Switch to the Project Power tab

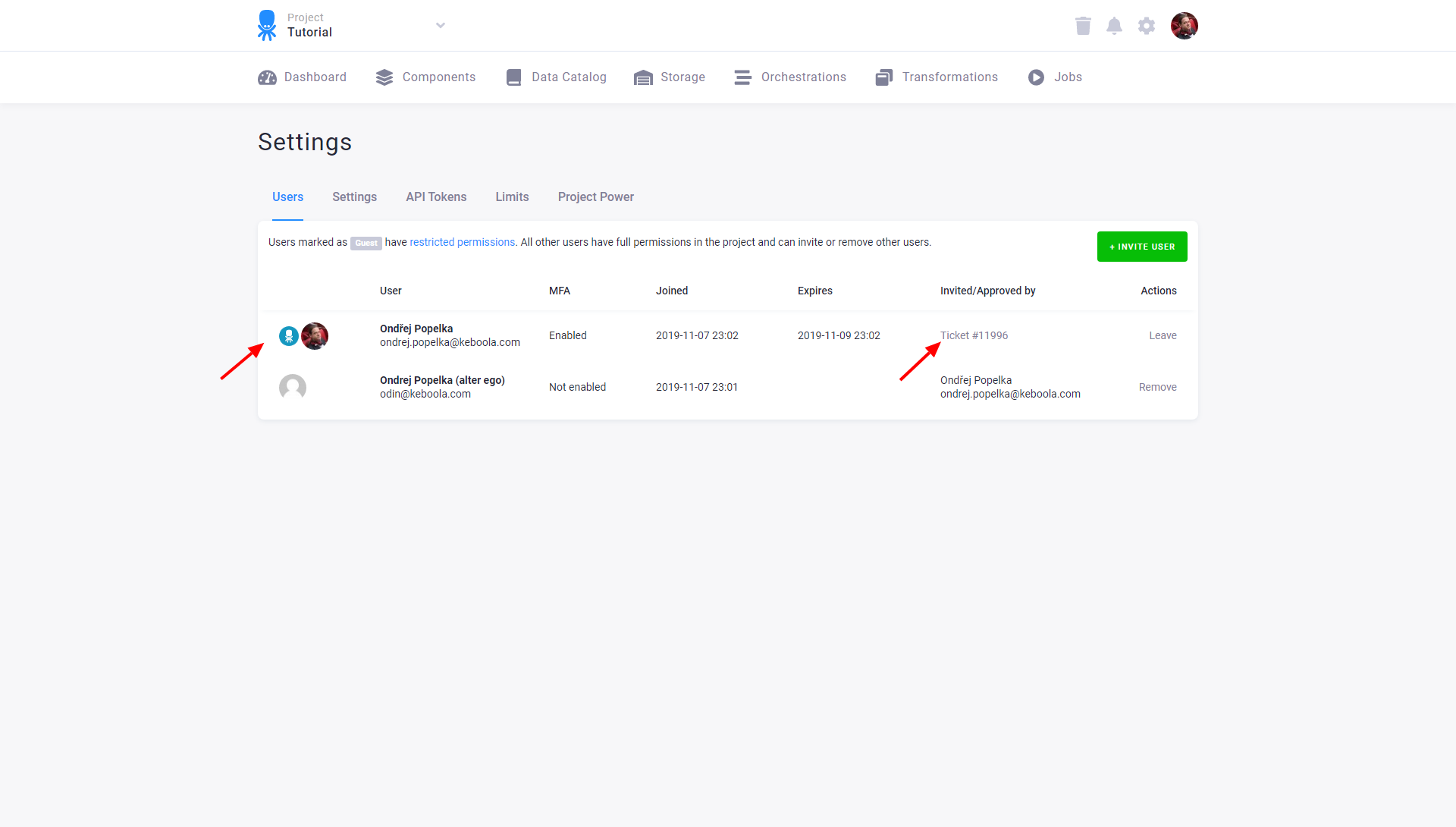595,197
